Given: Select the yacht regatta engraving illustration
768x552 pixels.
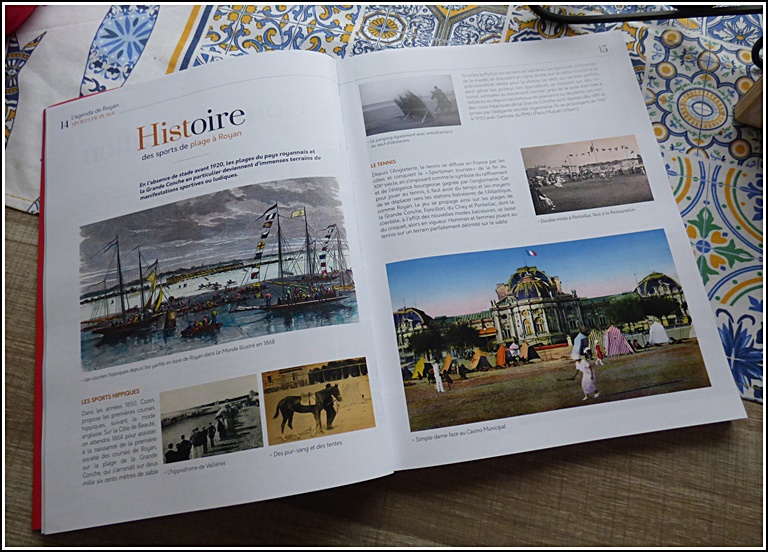Looking at the screenshot, I should coord(217,272).
